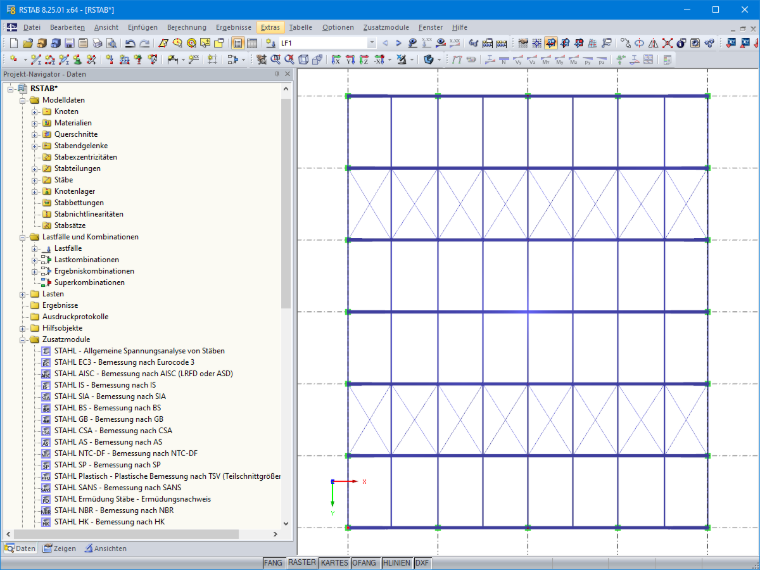Click the Open file folder icon

click(28, 43)
